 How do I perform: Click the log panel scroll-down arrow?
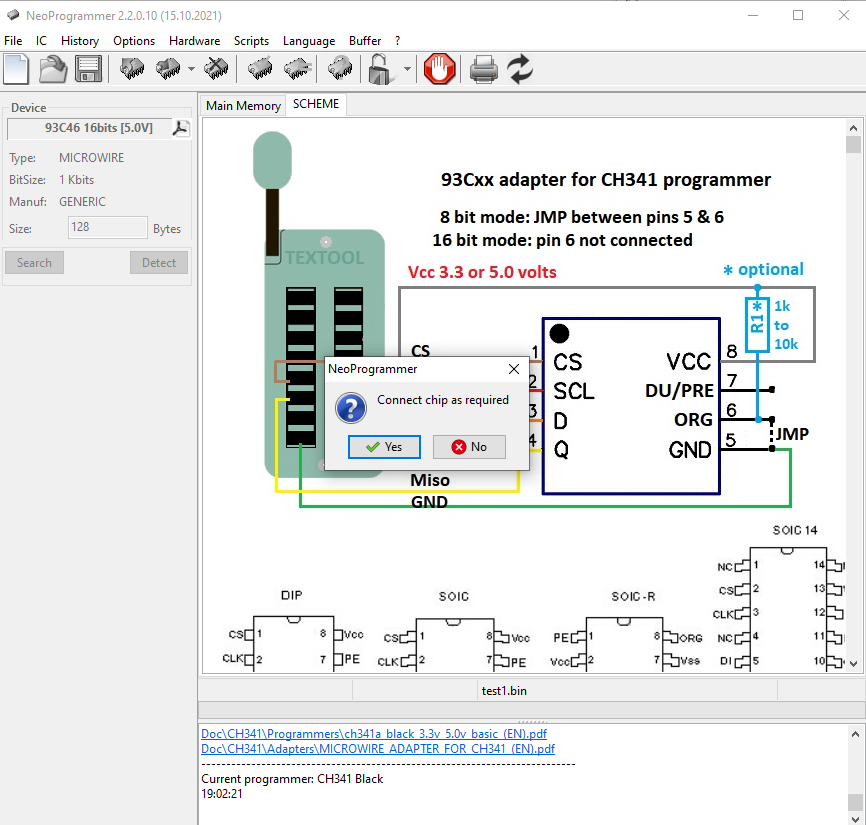point(855,819)
